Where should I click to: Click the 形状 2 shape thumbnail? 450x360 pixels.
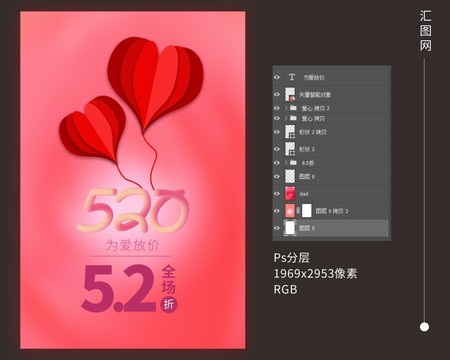pos(290,149)
